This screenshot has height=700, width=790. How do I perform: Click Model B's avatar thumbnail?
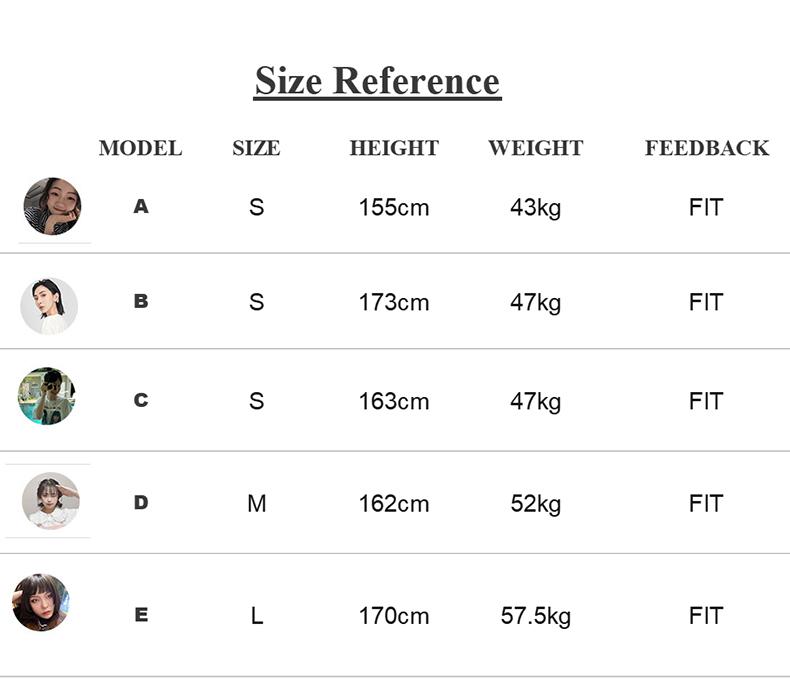pyautogui.click(x=49, y=305)
